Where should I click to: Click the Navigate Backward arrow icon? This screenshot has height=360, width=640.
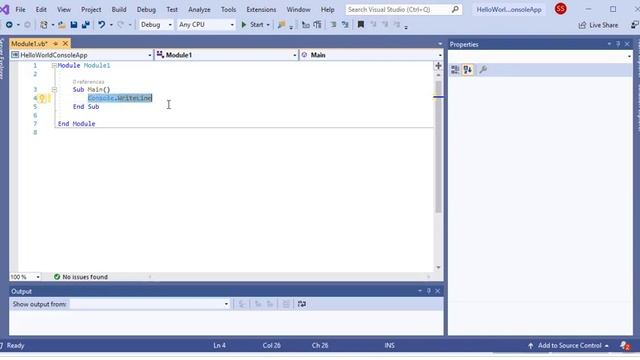(9, 25)
